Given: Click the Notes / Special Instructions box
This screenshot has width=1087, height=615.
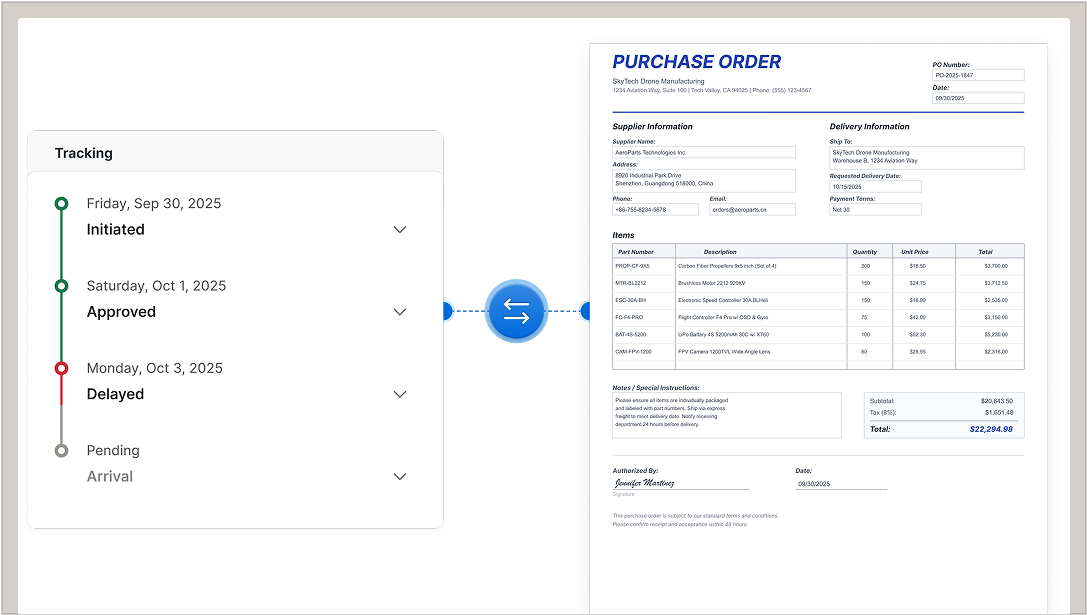Looking at the screenshot, I should click(x=726, y=413).
